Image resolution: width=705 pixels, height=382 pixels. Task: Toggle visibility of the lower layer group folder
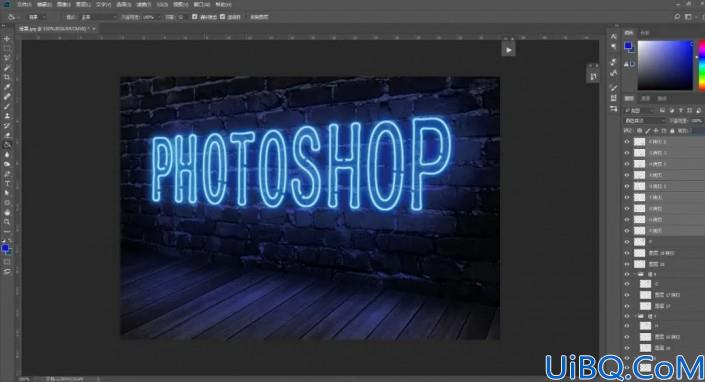pos(627,316)
